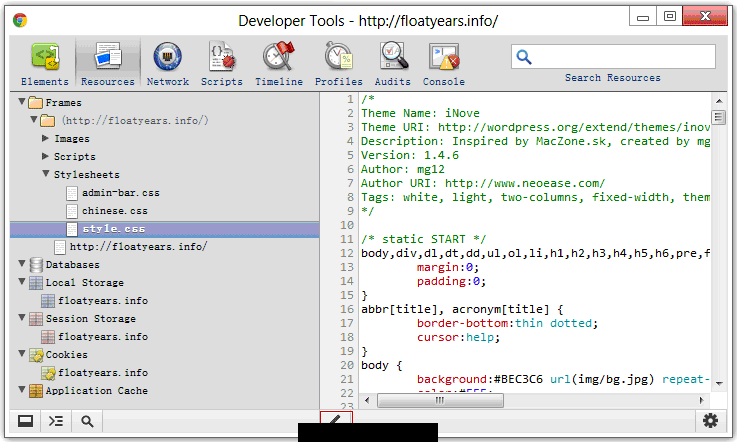The width and height of the screenshot is (737, 442).
Task: Click the chinese.css file icon
Action: tap(72, 211)
